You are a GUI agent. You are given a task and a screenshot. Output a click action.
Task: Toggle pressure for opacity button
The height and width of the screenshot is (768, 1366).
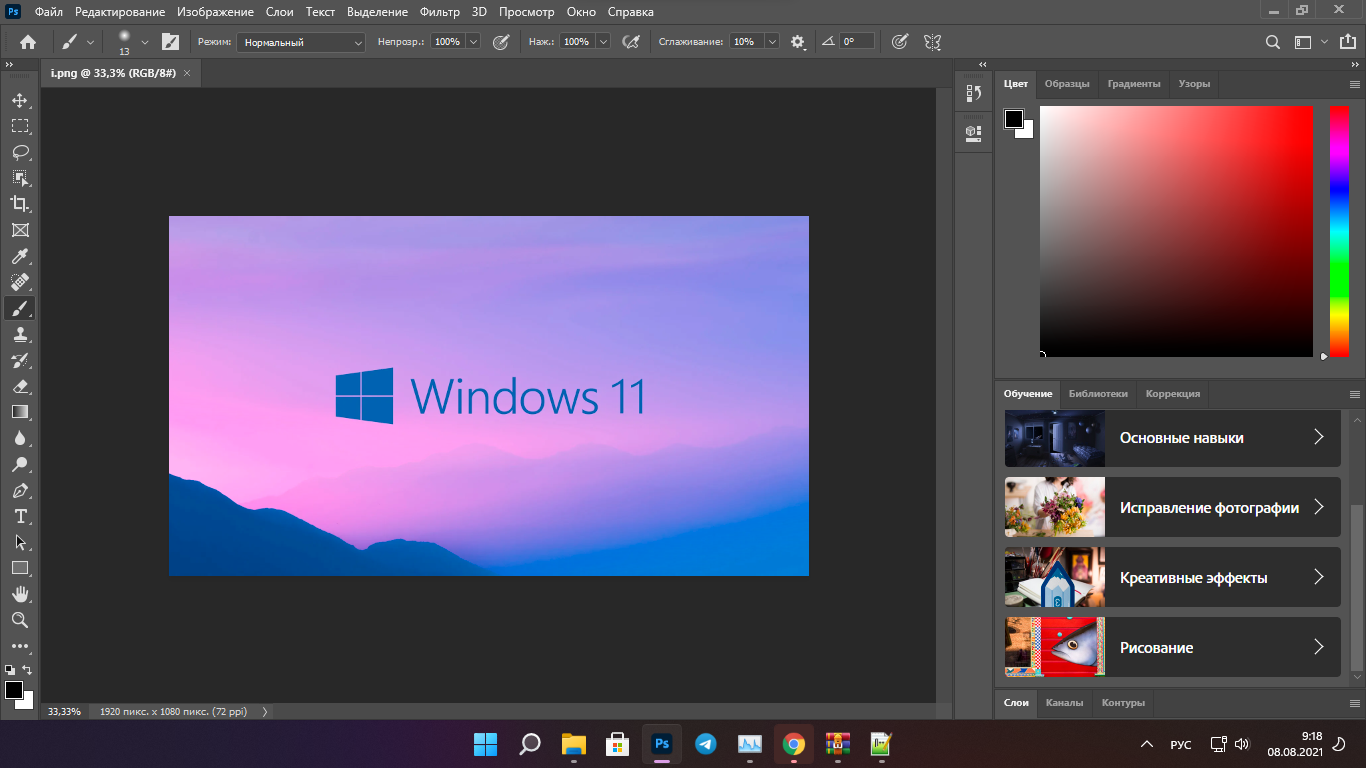501,42
